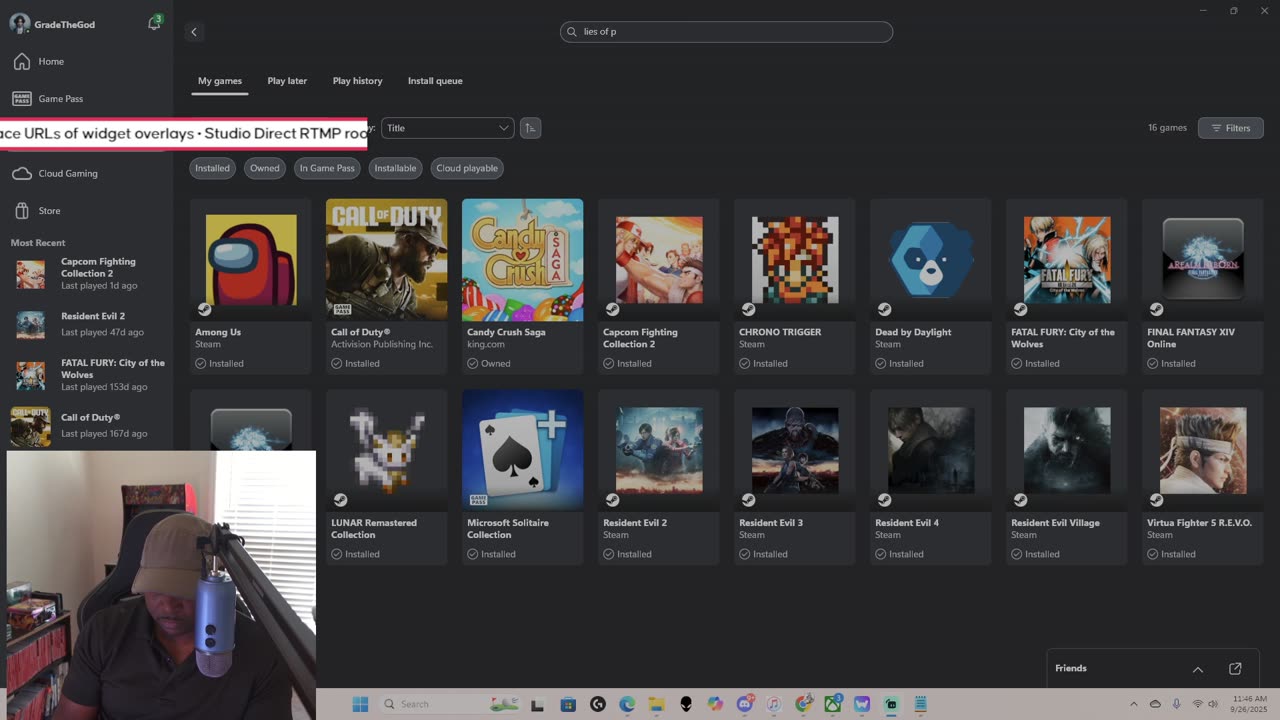Open the Resident Evil 2 game card
The height and width of the screenshot is (720, 1280).
tap(659, 477)
